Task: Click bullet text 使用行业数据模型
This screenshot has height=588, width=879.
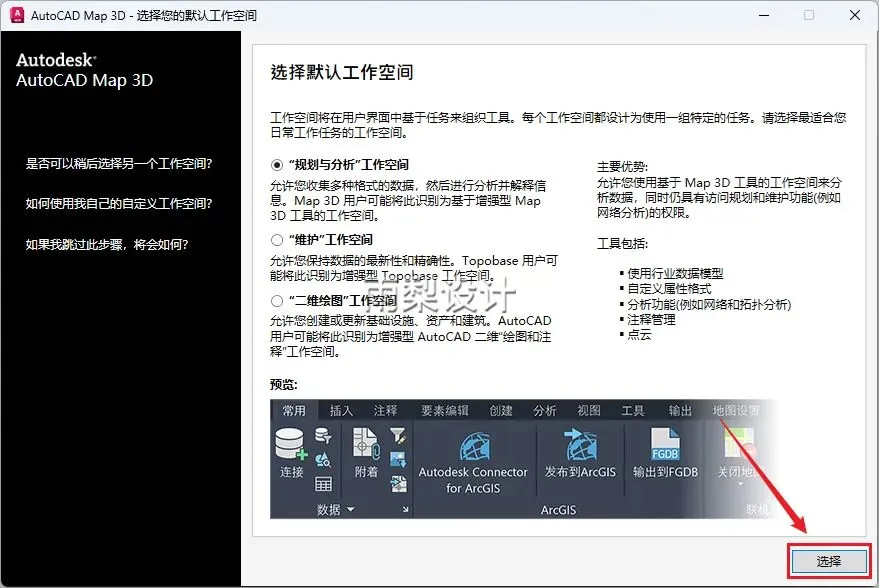Action: 675,274
